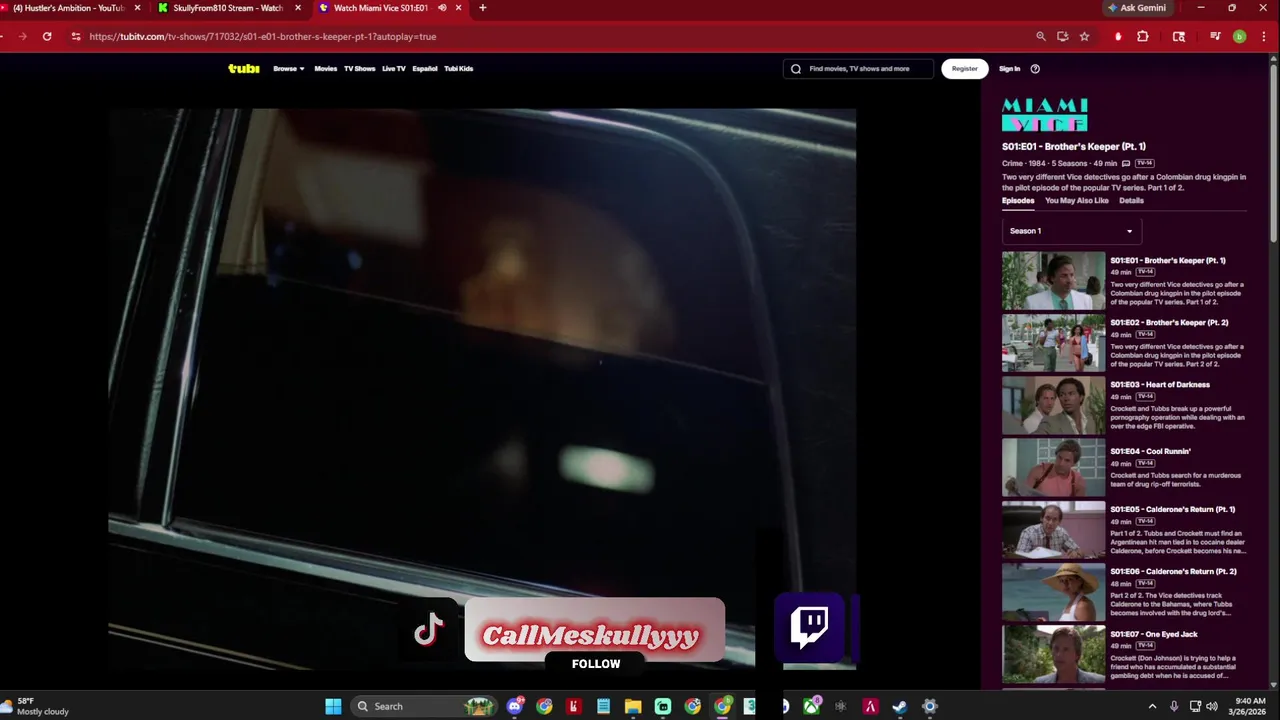
Task: Click the "S01:E04 - Cool Runnin'" title
Action: click(x=1150, y=452)
